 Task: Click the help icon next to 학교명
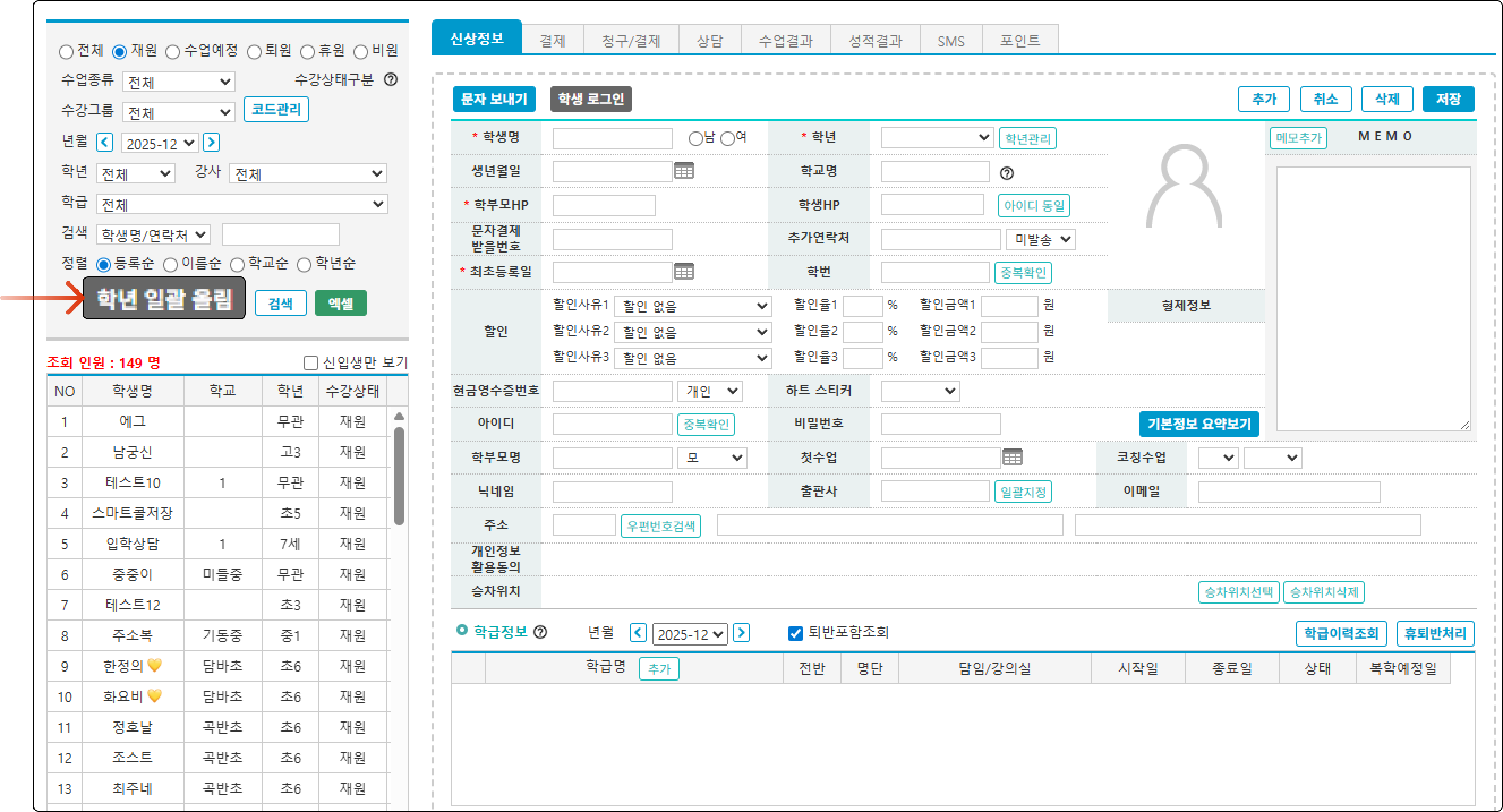pos(1006,173)
